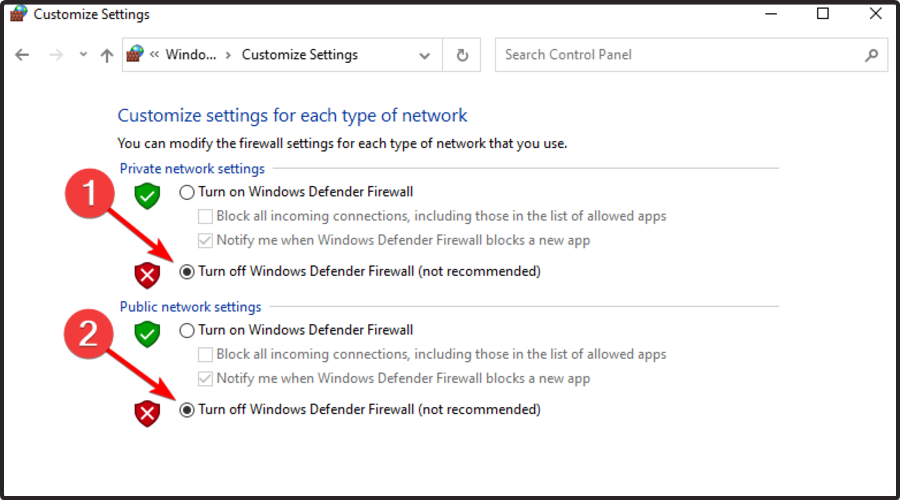Click the Back navigation arrow

tap(22, 56)
